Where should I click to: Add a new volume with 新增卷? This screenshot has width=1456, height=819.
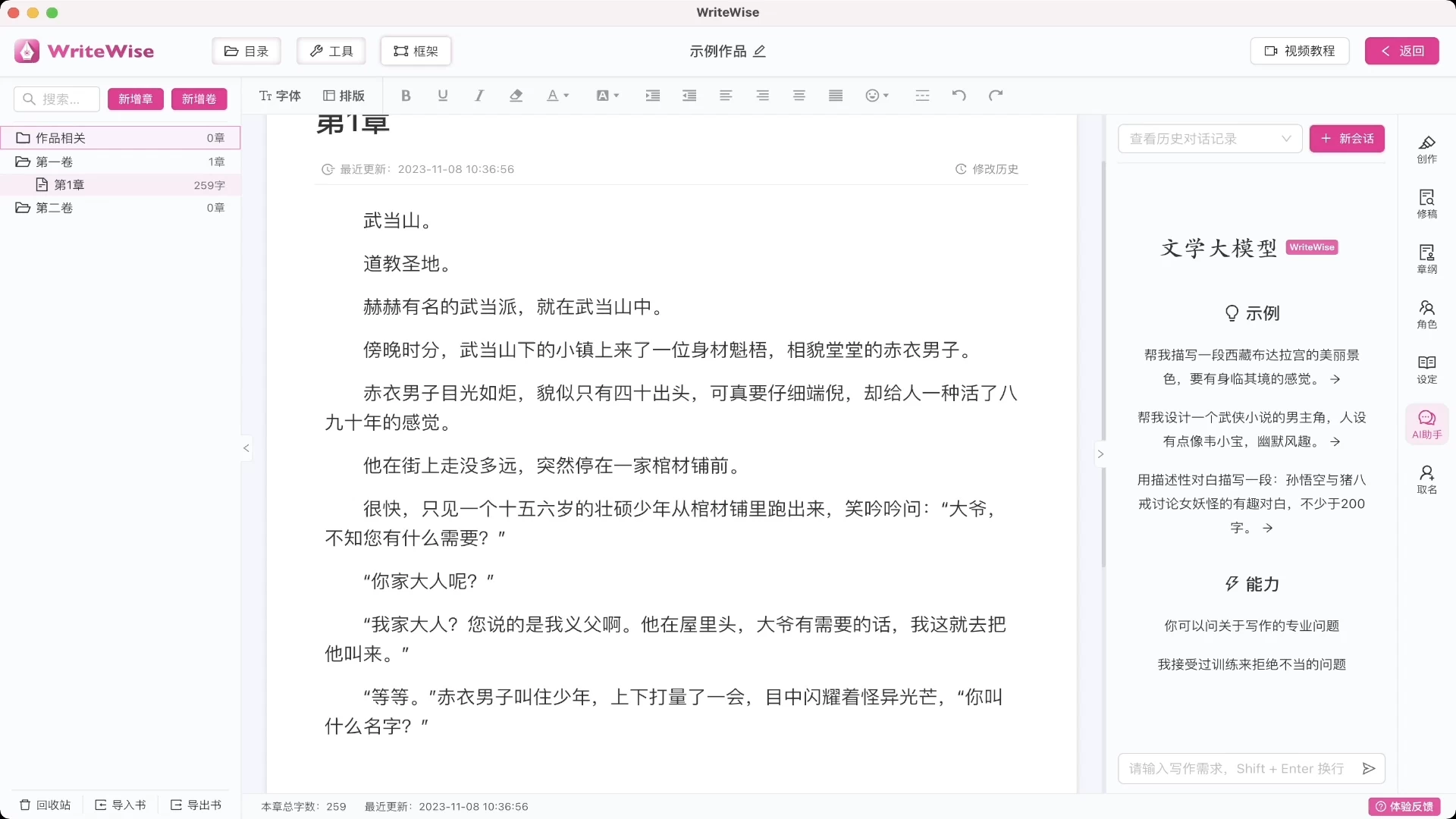pos(199,99)
